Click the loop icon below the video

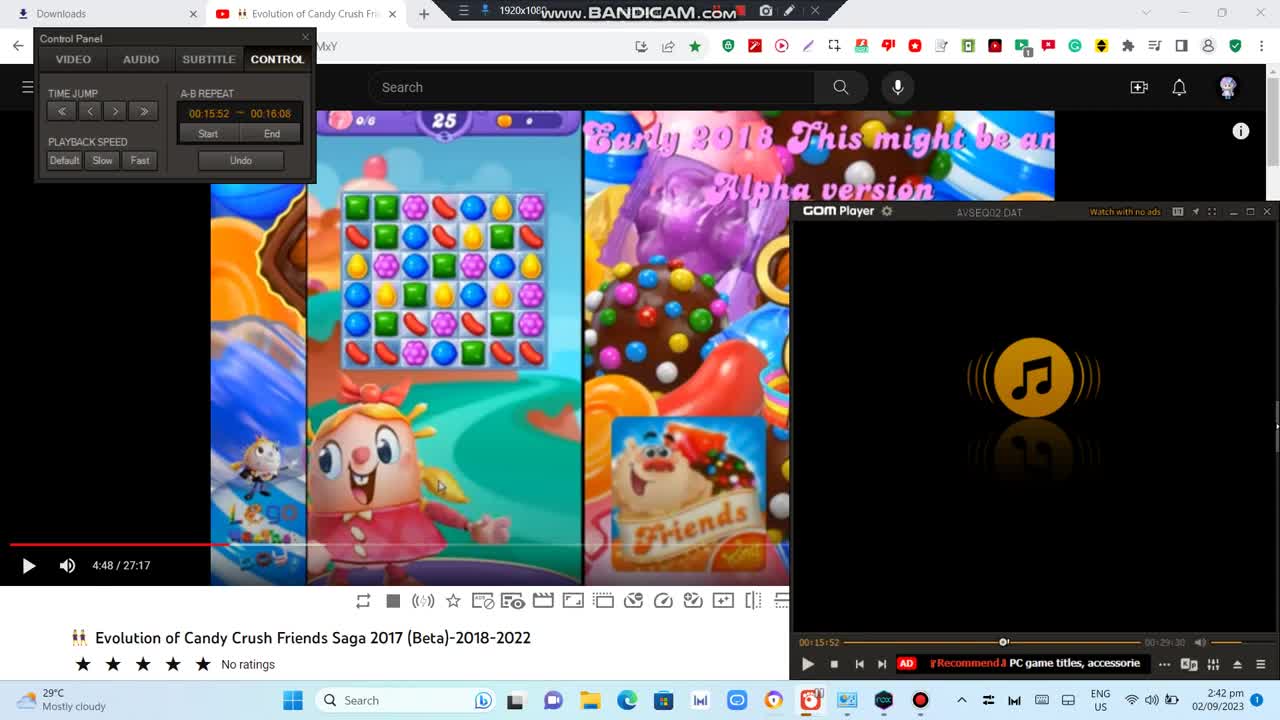[x=363, y=601]
